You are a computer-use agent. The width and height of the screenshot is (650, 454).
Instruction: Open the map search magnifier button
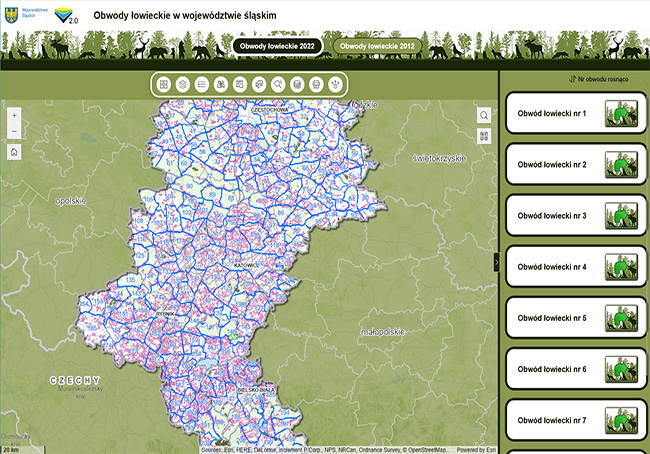click(x=484, y=115)
